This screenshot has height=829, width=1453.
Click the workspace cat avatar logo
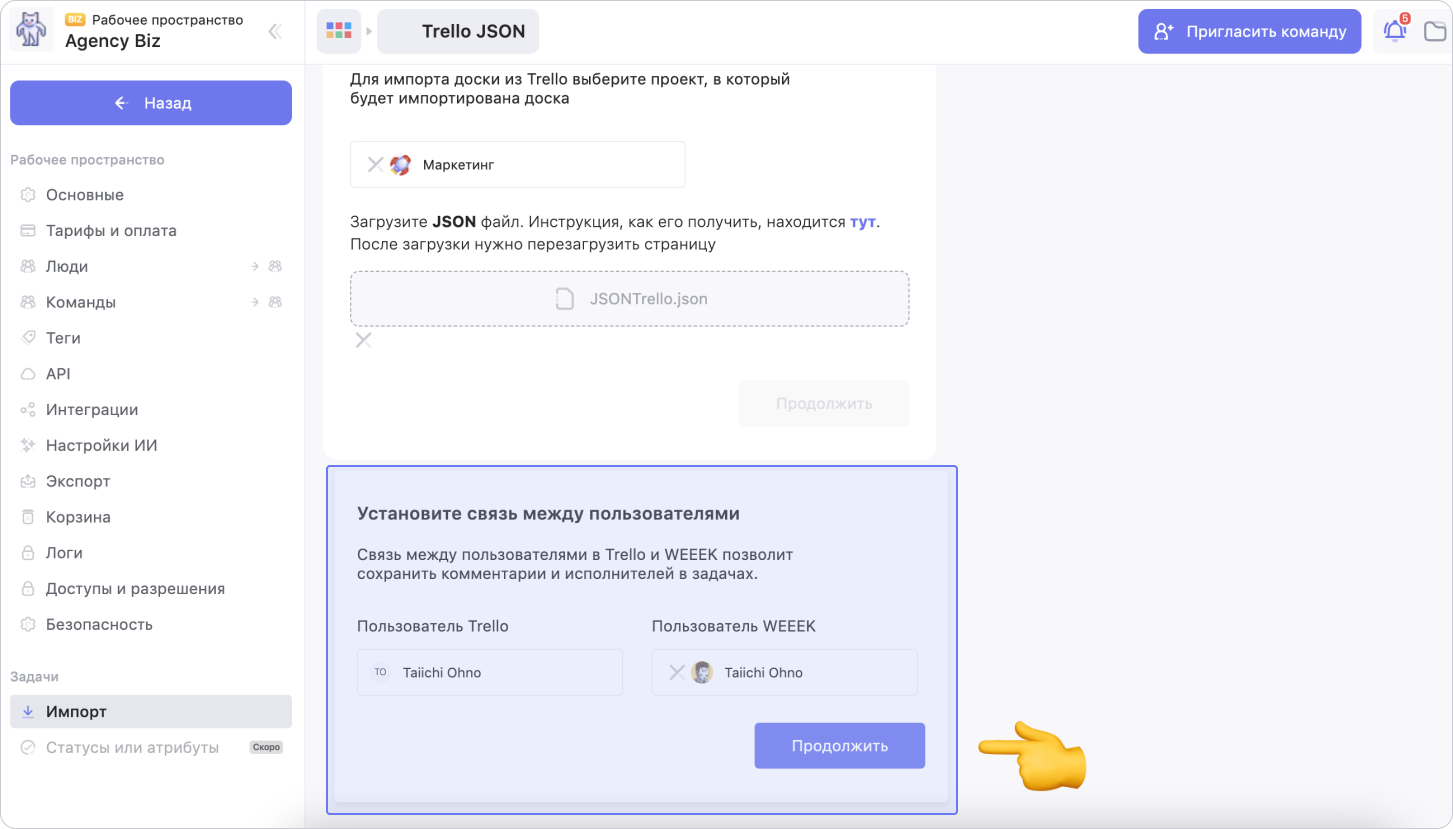[31, 31]
